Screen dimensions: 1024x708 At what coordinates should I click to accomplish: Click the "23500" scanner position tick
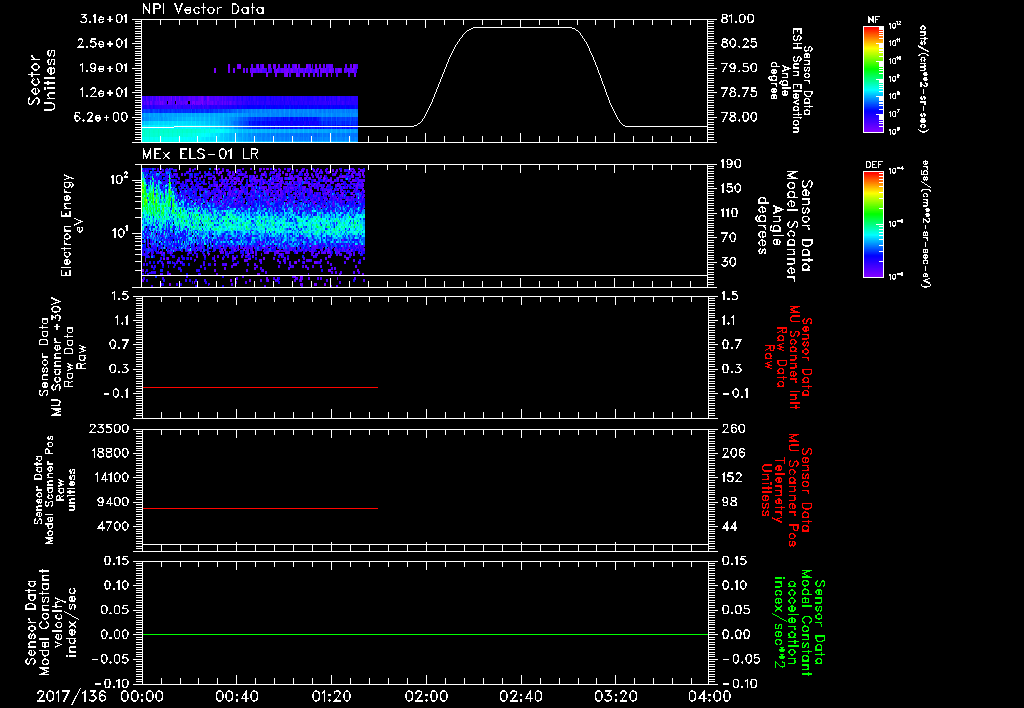tap(109, 428)
